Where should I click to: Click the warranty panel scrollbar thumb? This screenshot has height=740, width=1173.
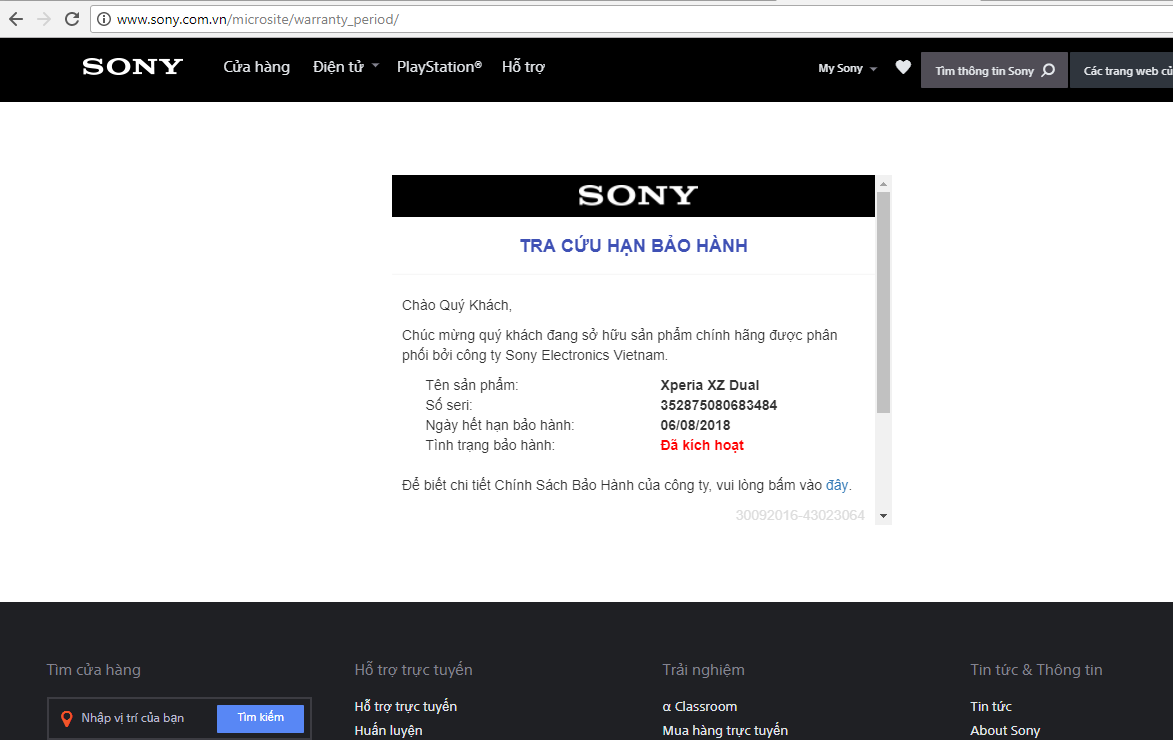click(x=883, y=302)
